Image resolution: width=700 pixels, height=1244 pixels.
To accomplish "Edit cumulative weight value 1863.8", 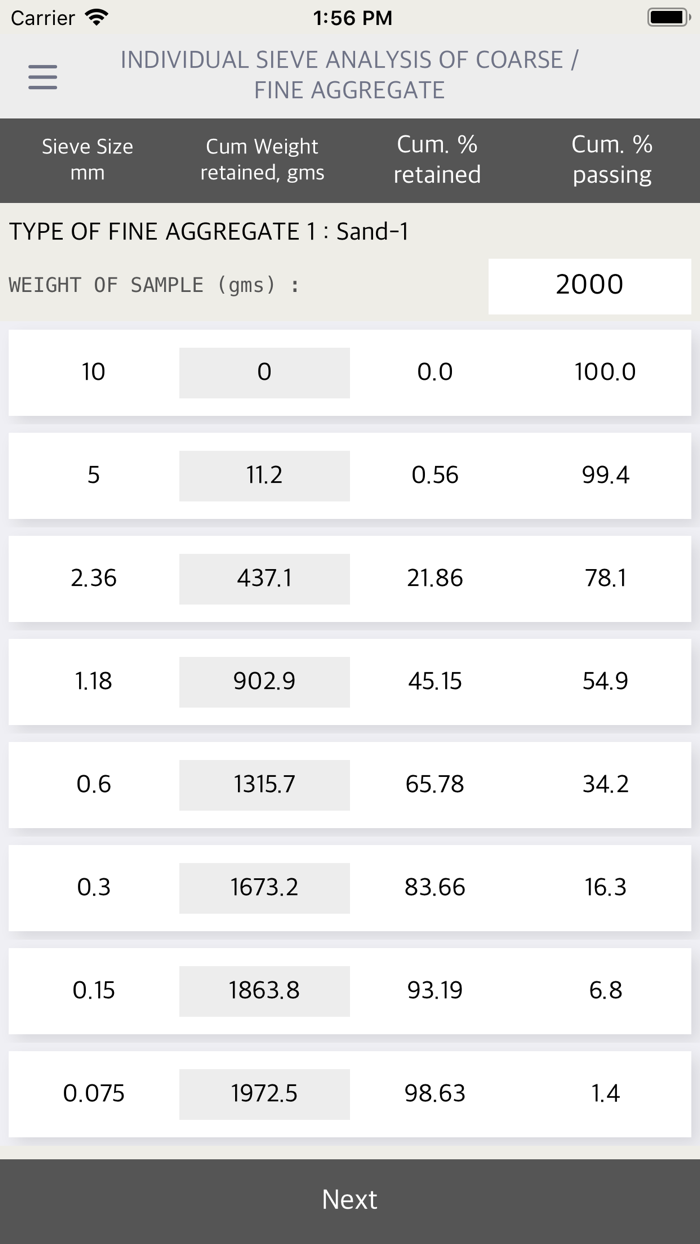I will tap(264, 991).
